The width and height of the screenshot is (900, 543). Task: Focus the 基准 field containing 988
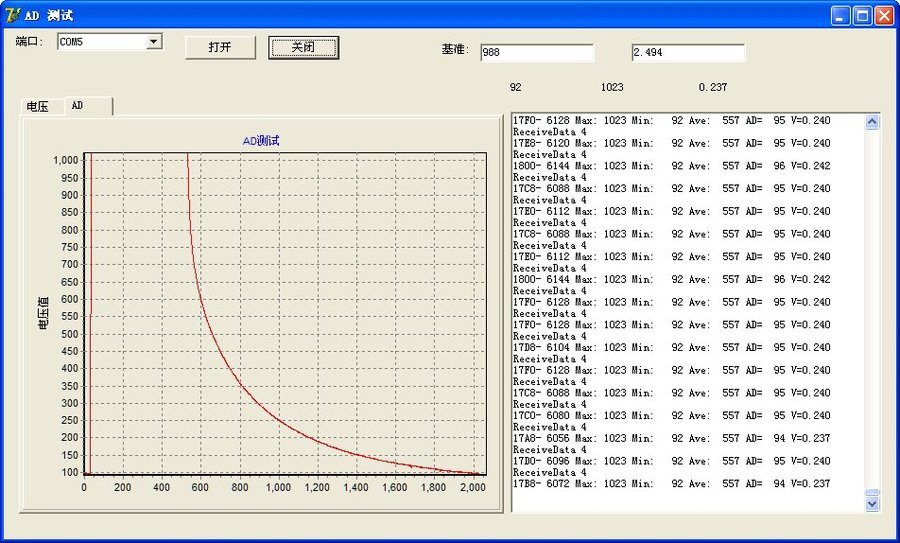(x=536, y=53)
